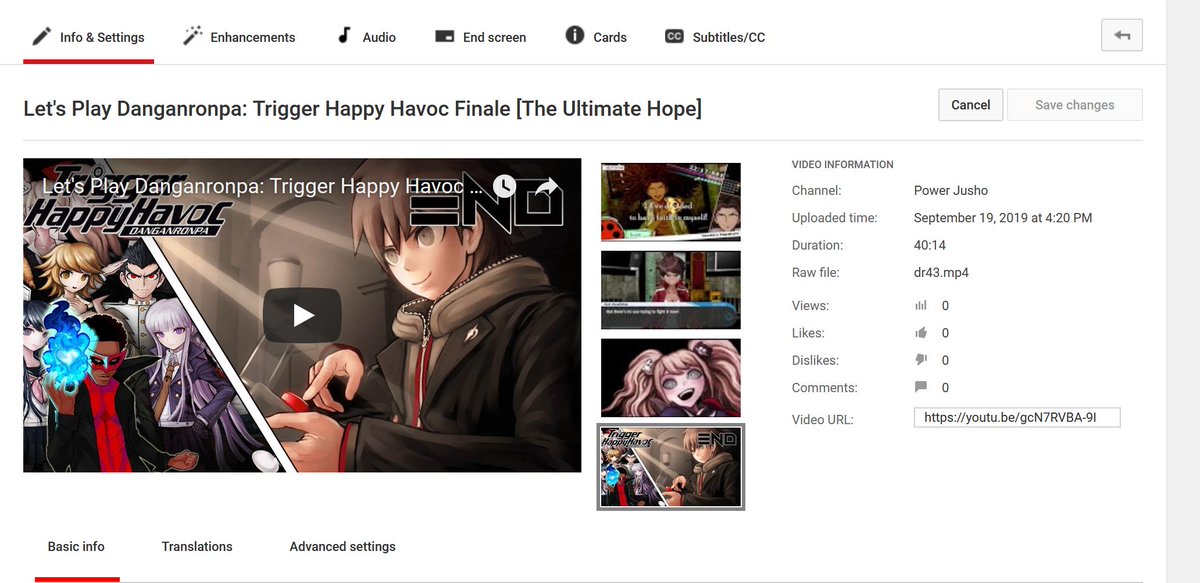Image resolution: width=1200 pixels, height=583 pixels.
Task: Click the raw file name dr43.mp4
Action: pyautogui.click(x=941, y=272)
